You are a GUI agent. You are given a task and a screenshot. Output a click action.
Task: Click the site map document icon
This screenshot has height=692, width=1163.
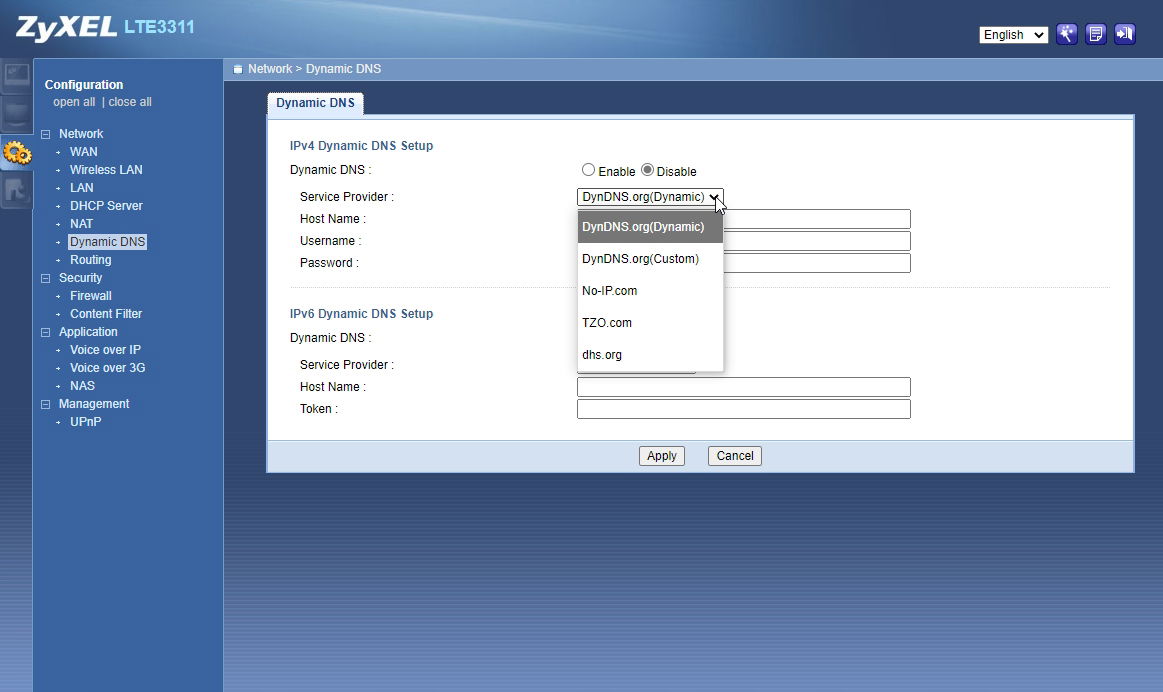(1096, 34)
